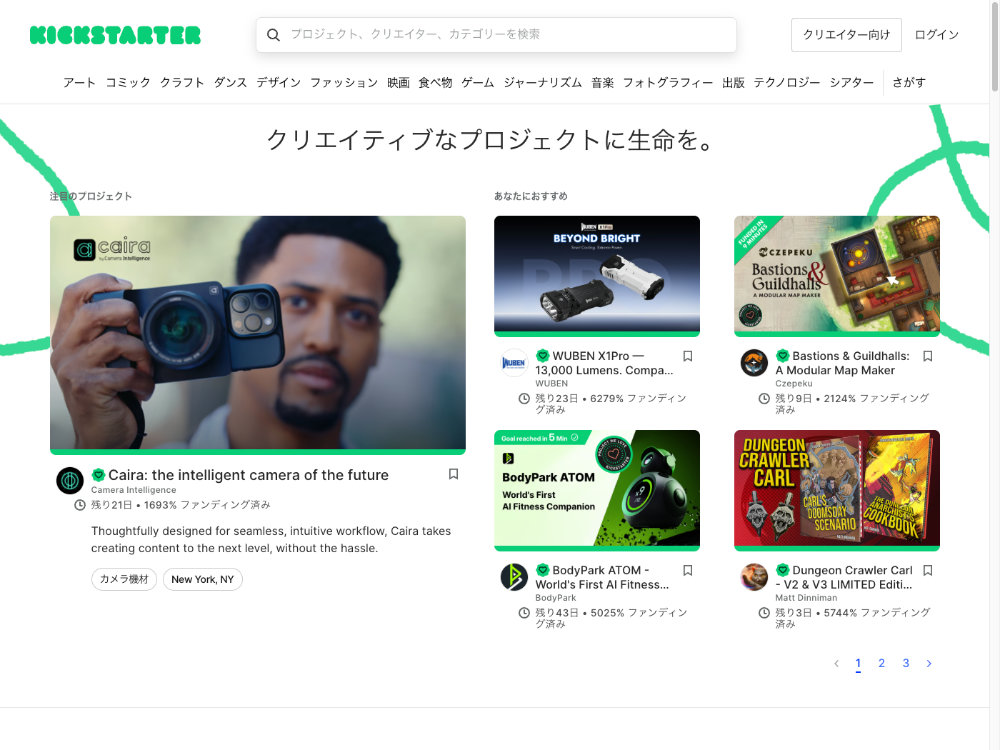The height and width of the screenshot is (750, 1000).
Task: Bookmark the Caira camera project
Action: click(x=453, y=474)
